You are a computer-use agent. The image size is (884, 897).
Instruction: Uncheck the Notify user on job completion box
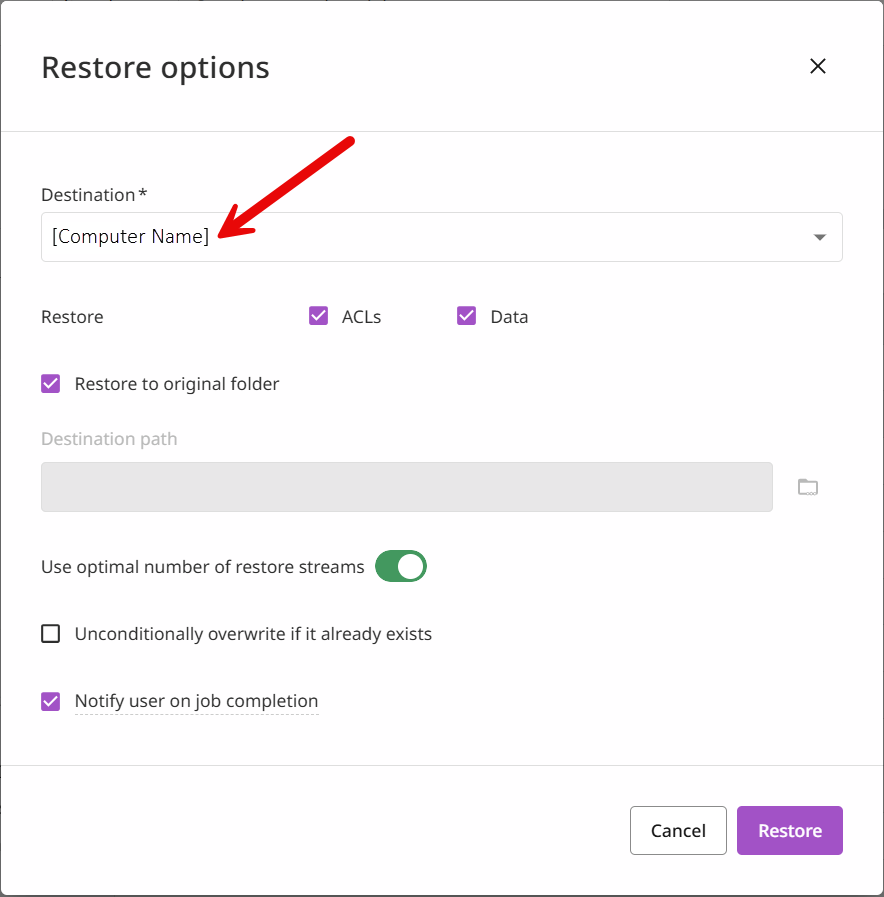tap(51, 701)
